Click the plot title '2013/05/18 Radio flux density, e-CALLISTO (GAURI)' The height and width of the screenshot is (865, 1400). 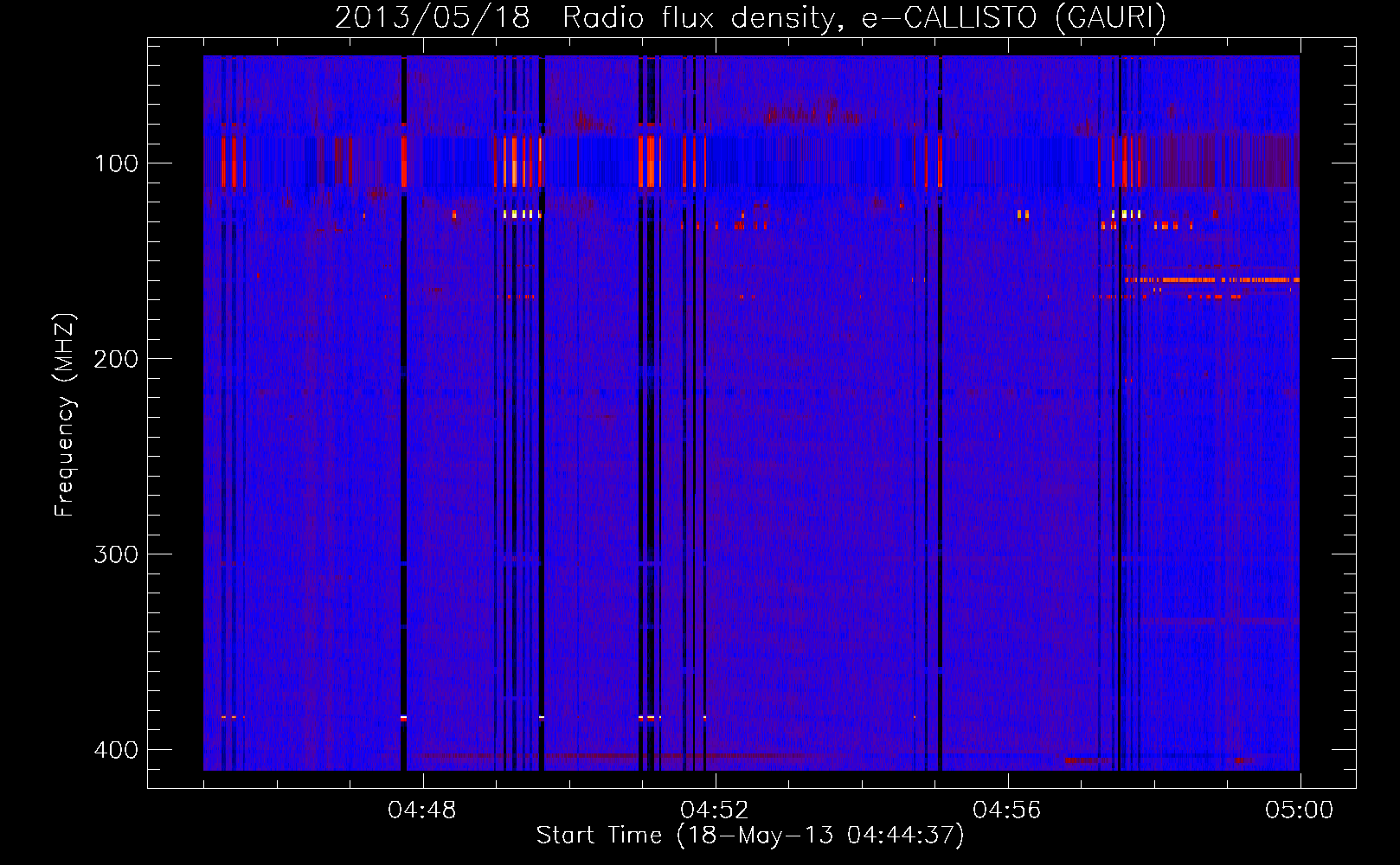click(750, 17)
